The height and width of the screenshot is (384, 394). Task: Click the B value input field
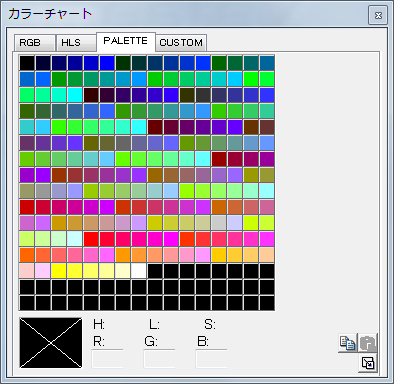coord(211,359)
